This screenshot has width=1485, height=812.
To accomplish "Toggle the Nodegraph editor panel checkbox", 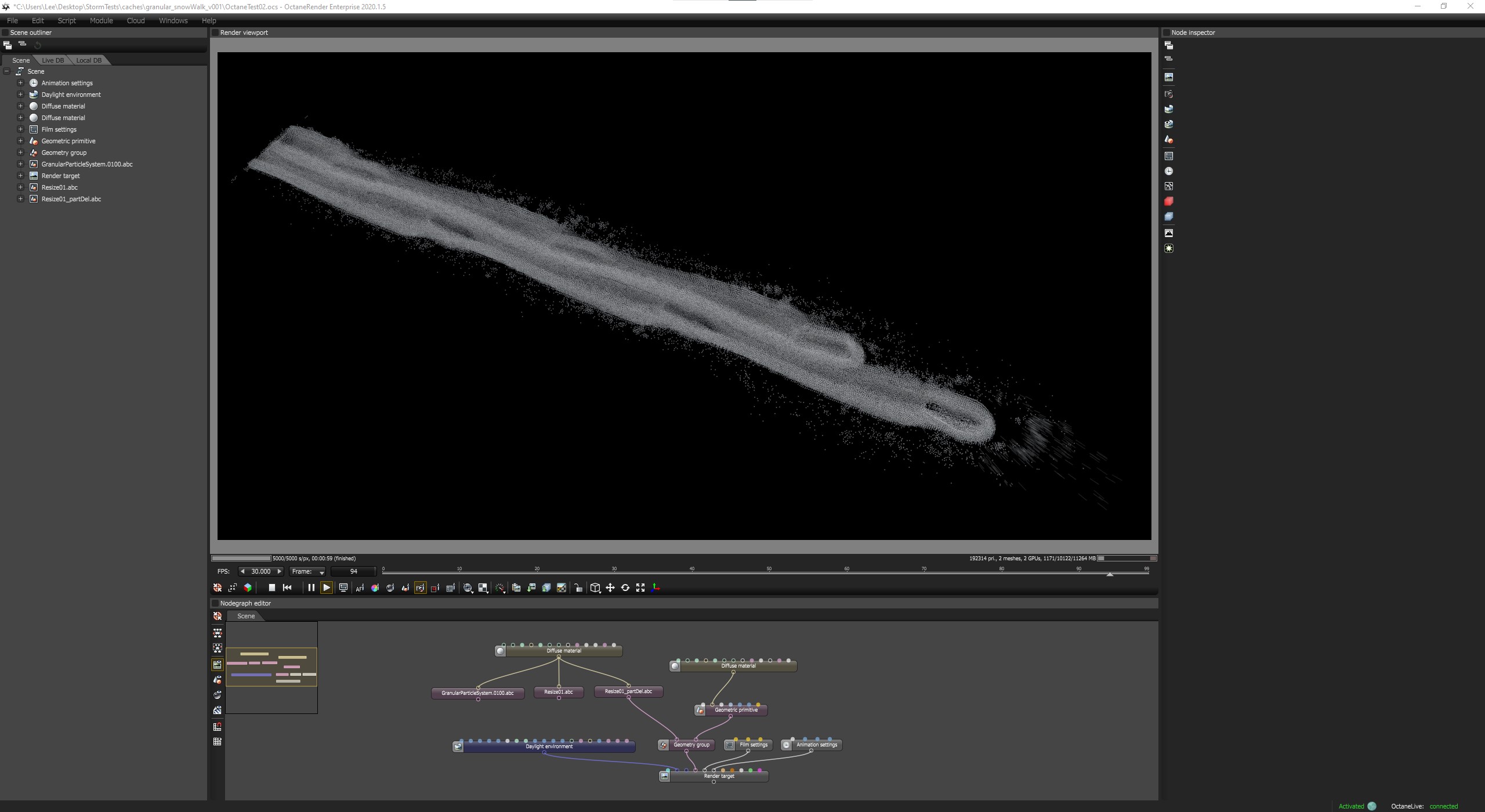I will (x=215, y=603).
